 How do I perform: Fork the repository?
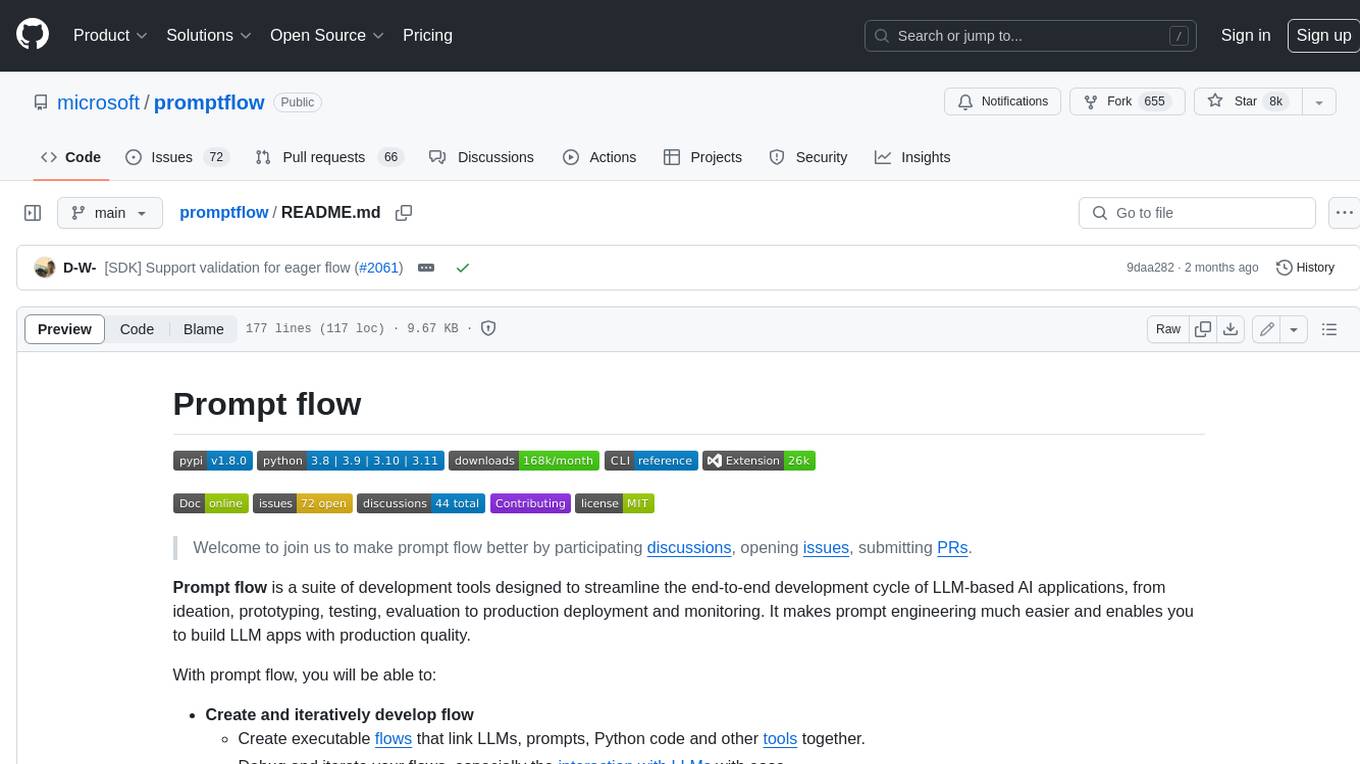click(1127, 101)
